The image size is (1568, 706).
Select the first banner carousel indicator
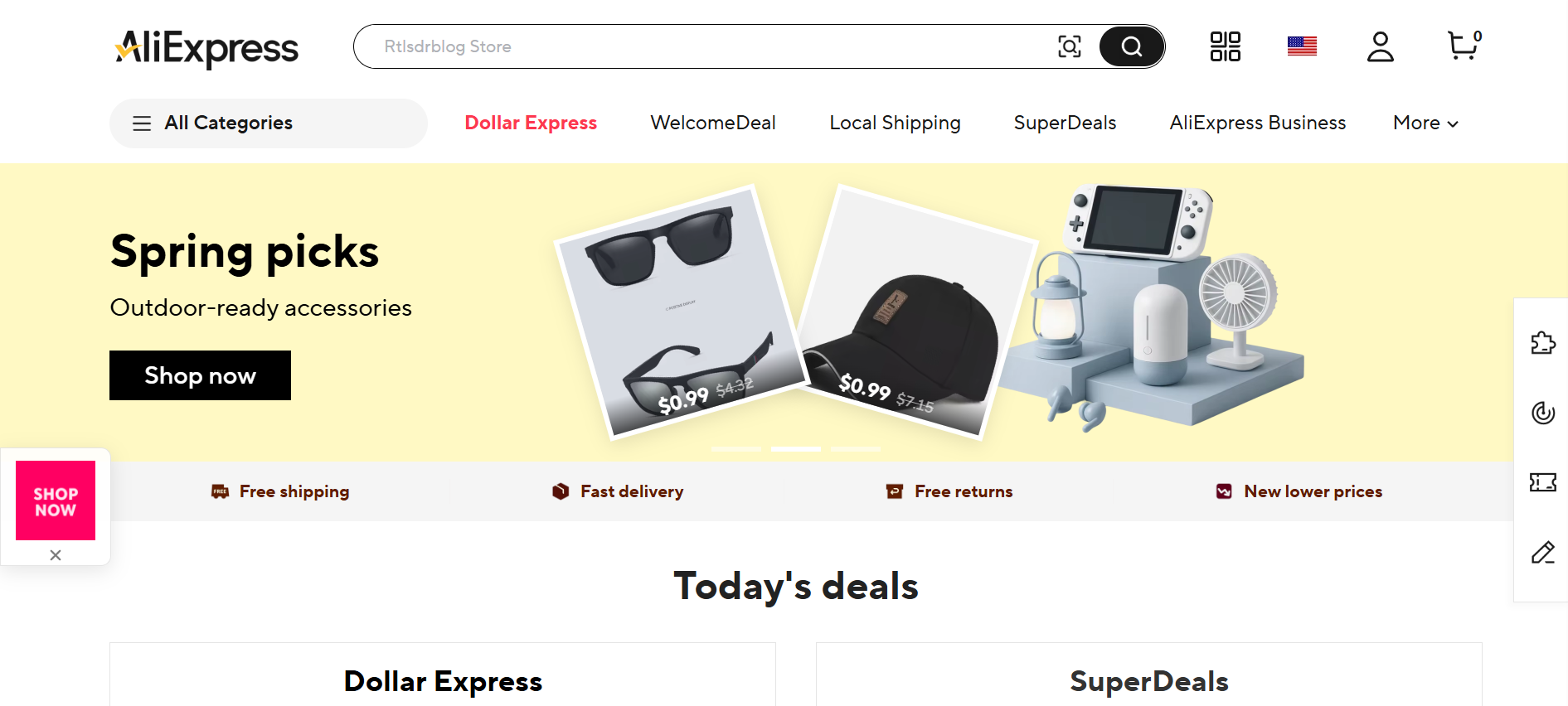click(x=736, y=449)
